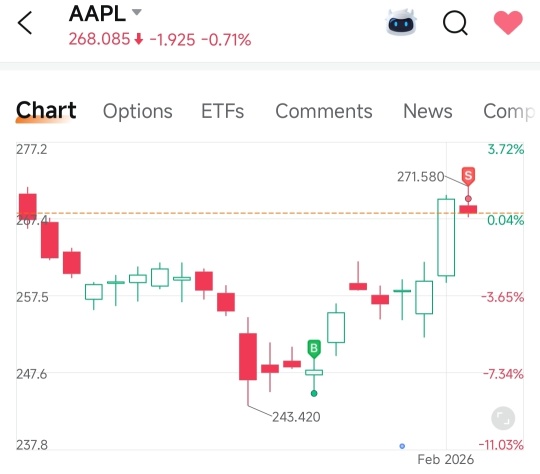
Task: Click the 268.085 current price text
Action: point(99,39)
